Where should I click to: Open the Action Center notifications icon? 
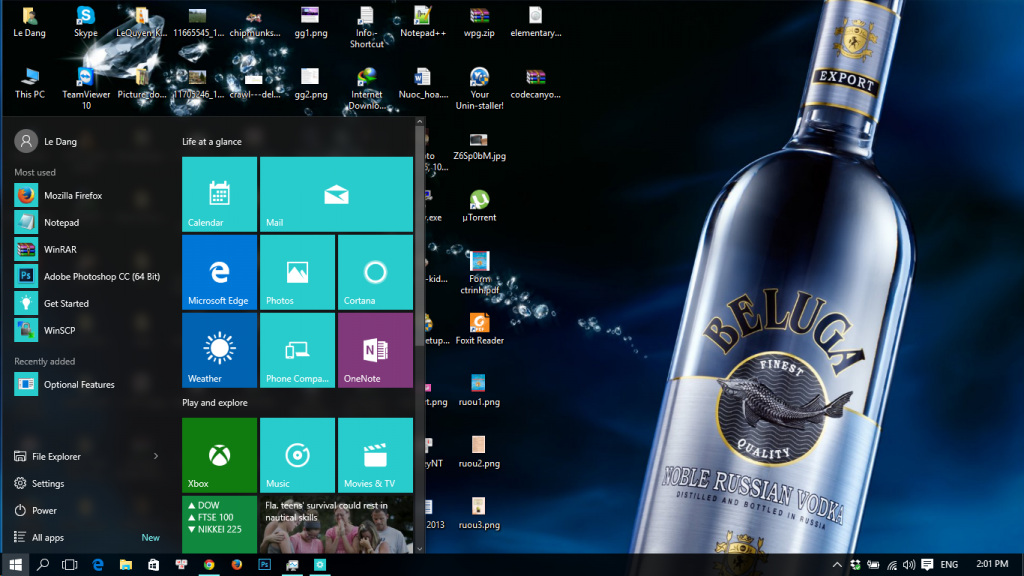point(927,565)
